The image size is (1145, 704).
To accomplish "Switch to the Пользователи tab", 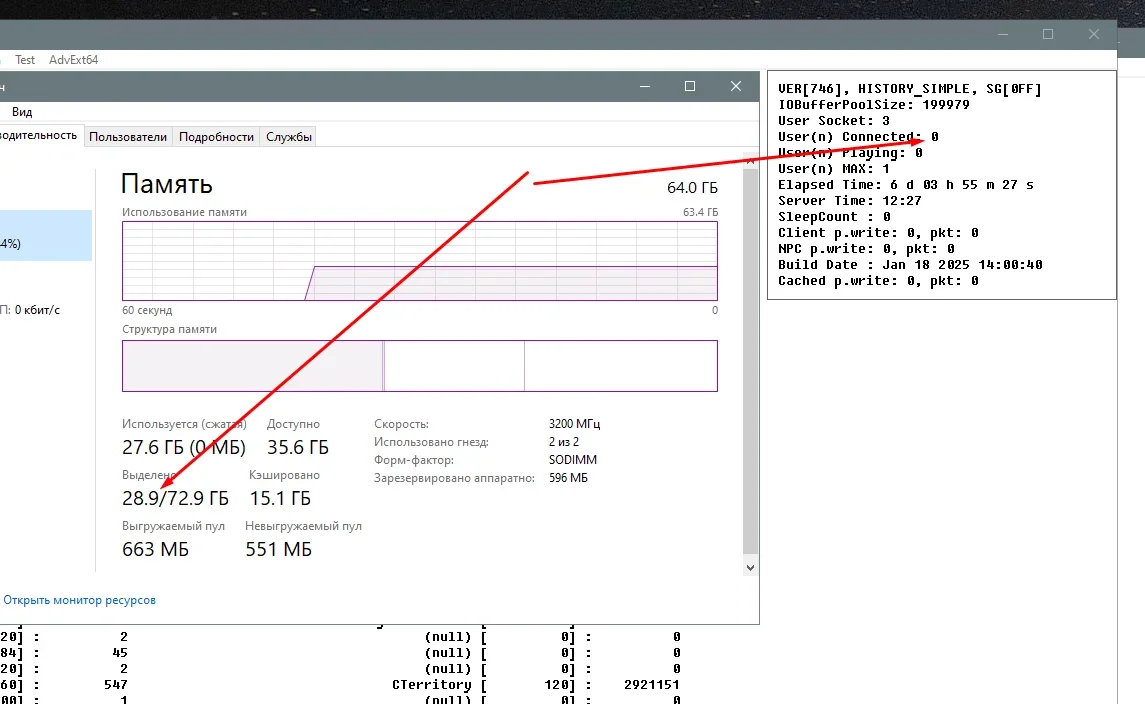I will tap(128, 137).
